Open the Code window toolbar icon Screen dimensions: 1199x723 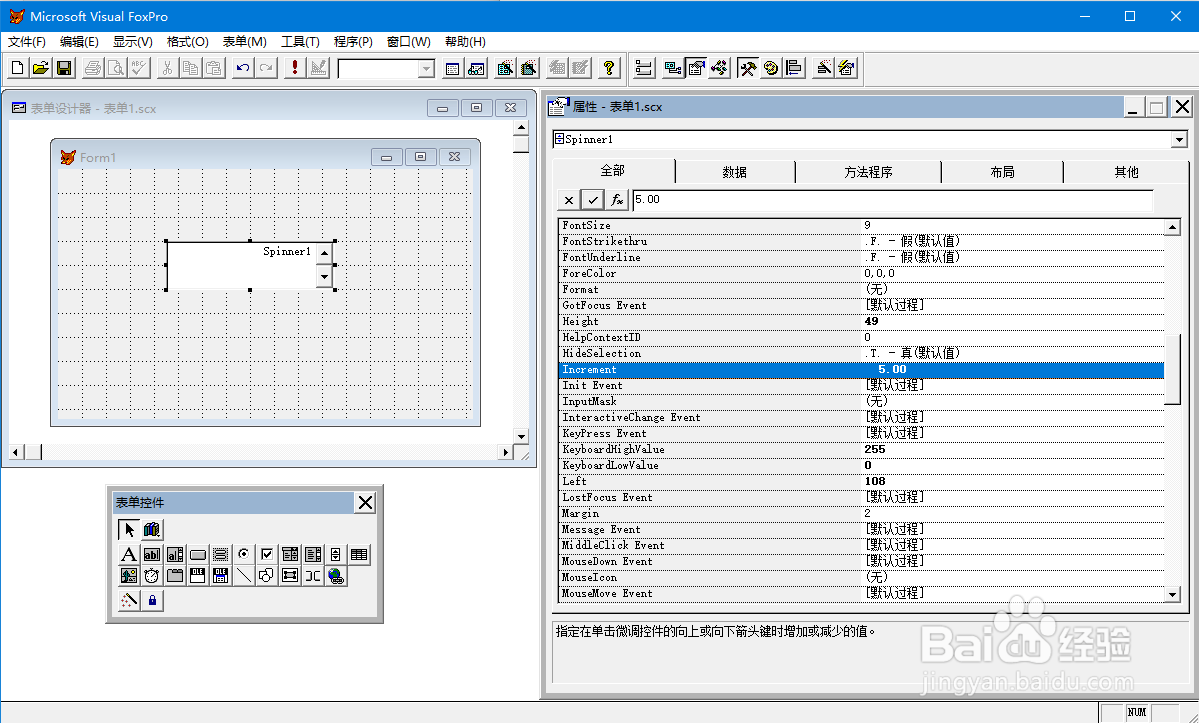[x=720, y=68]
